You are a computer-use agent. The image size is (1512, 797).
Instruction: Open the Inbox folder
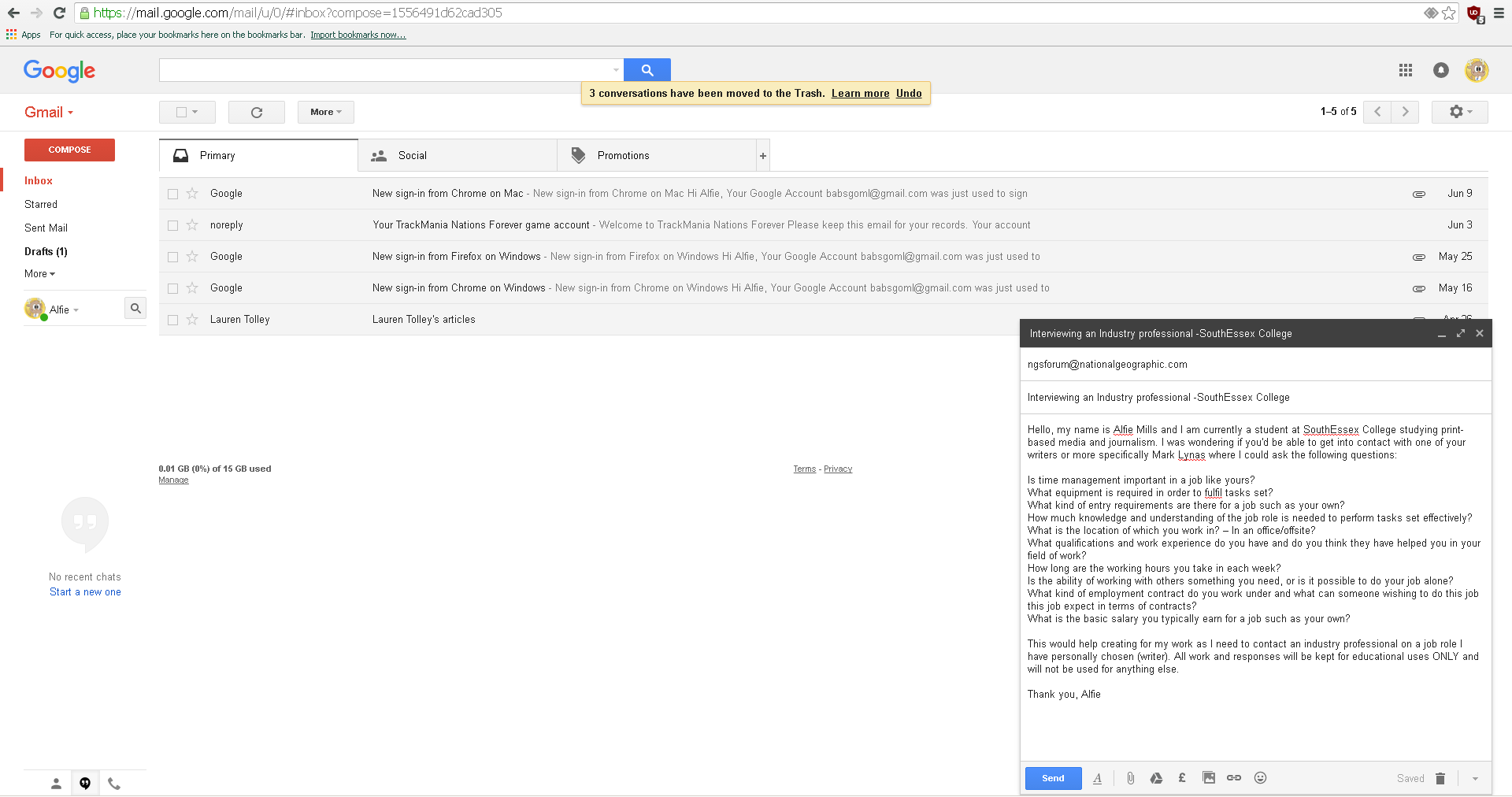(38, 180)
